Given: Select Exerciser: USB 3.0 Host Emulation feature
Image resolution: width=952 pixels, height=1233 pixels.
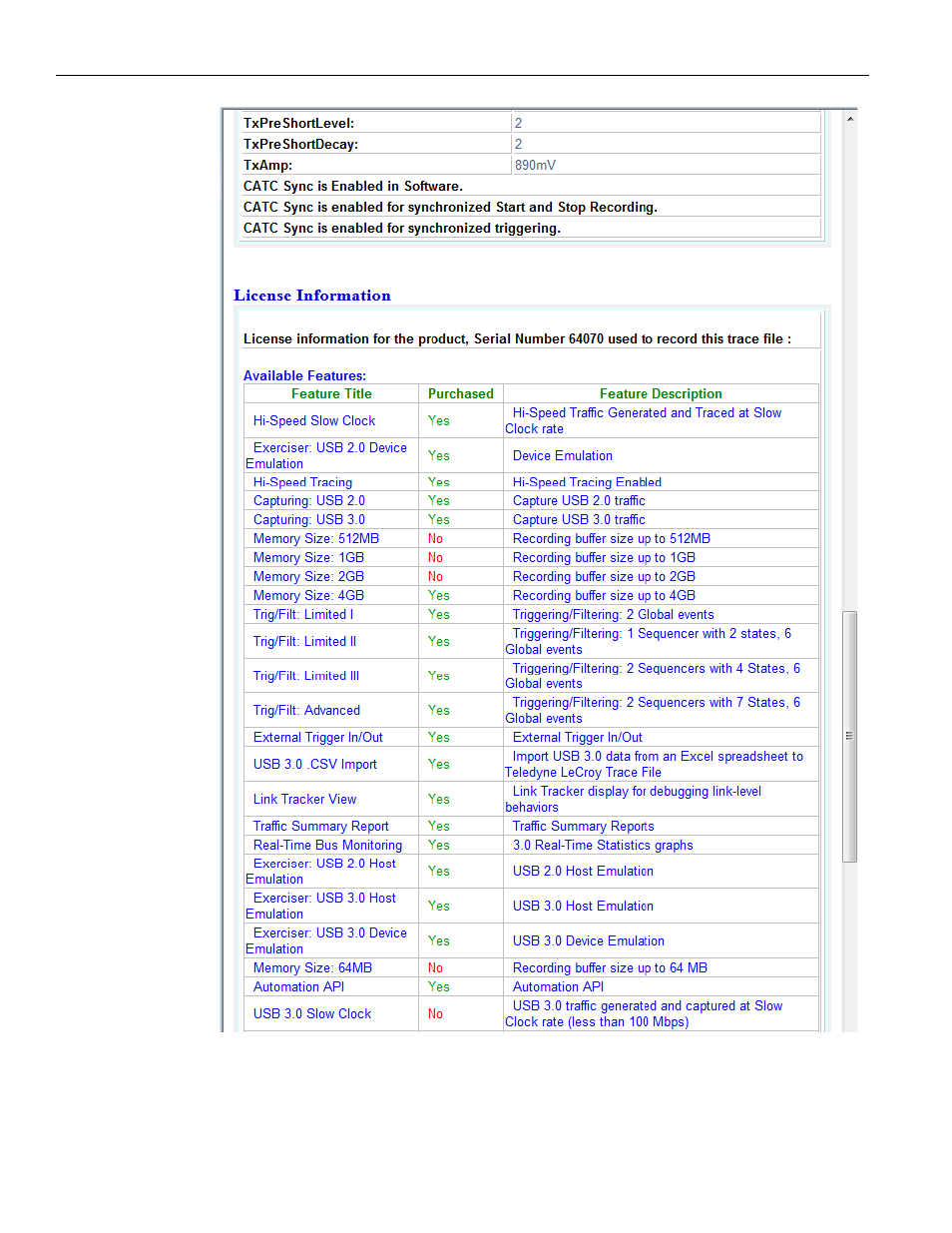Looking at the screenshot, I should [321, 907].
